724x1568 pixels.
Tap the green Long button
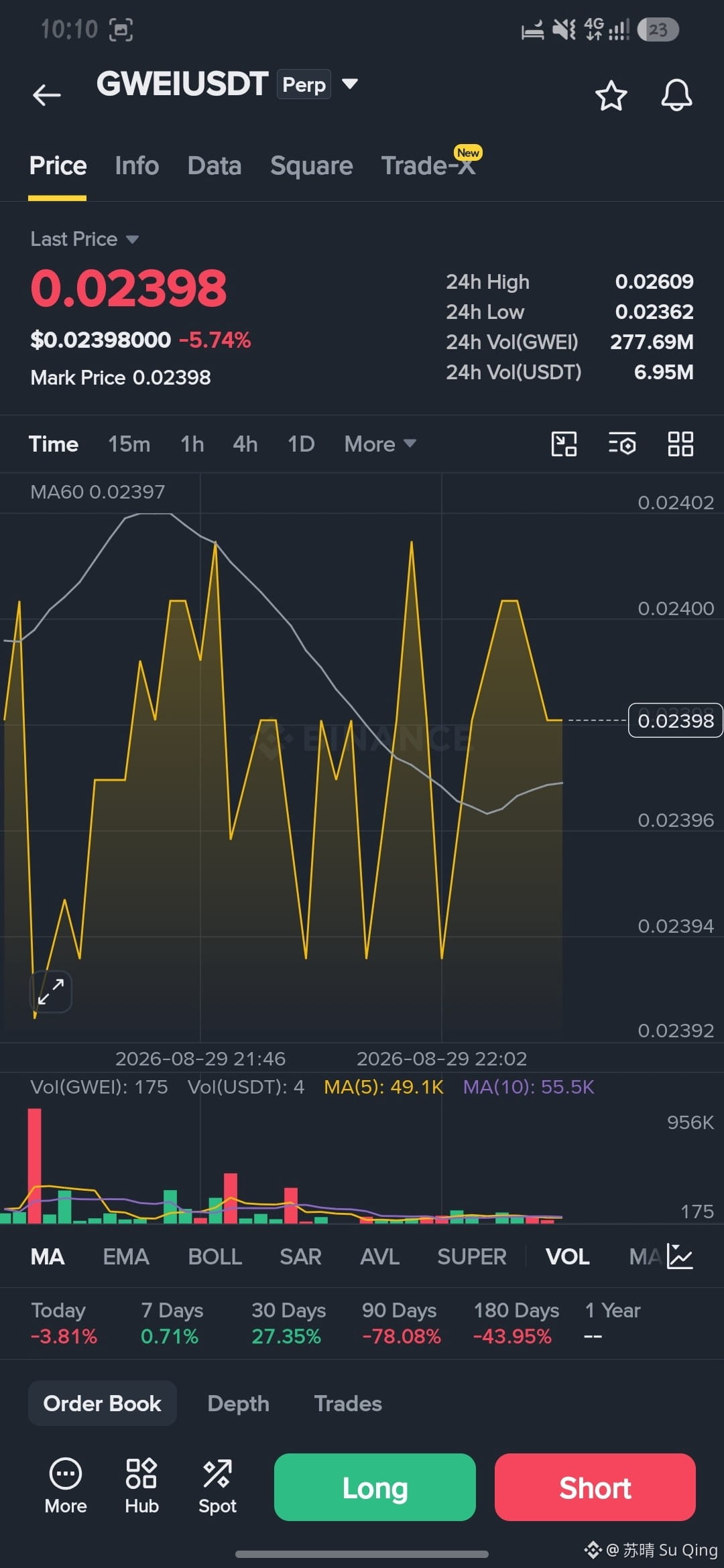(x=375, y=1488)
